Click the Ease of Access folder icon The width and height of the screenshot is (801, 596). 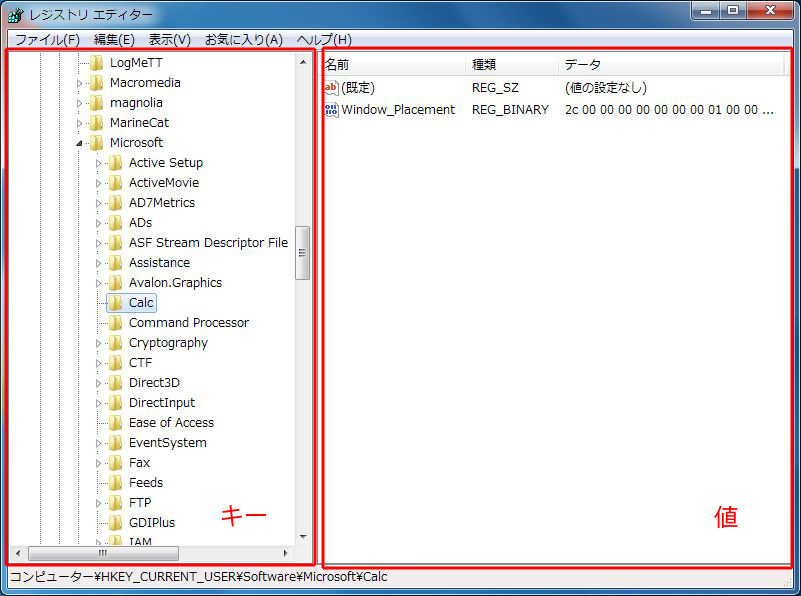coord(115,423)
